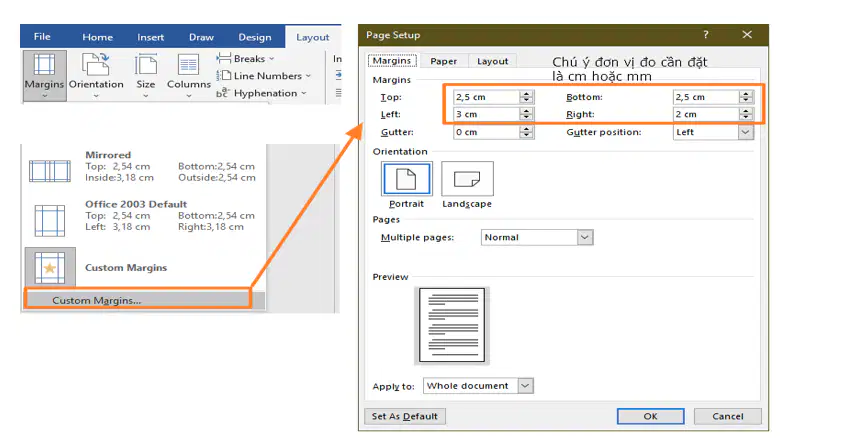Click the Gutter input field
851x438 pixels.
pos(486,132)
